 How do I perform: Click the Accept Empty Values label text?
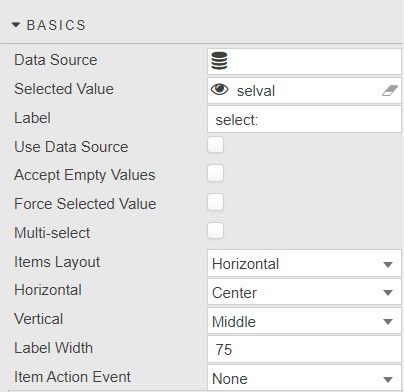(x=85, y=175)
